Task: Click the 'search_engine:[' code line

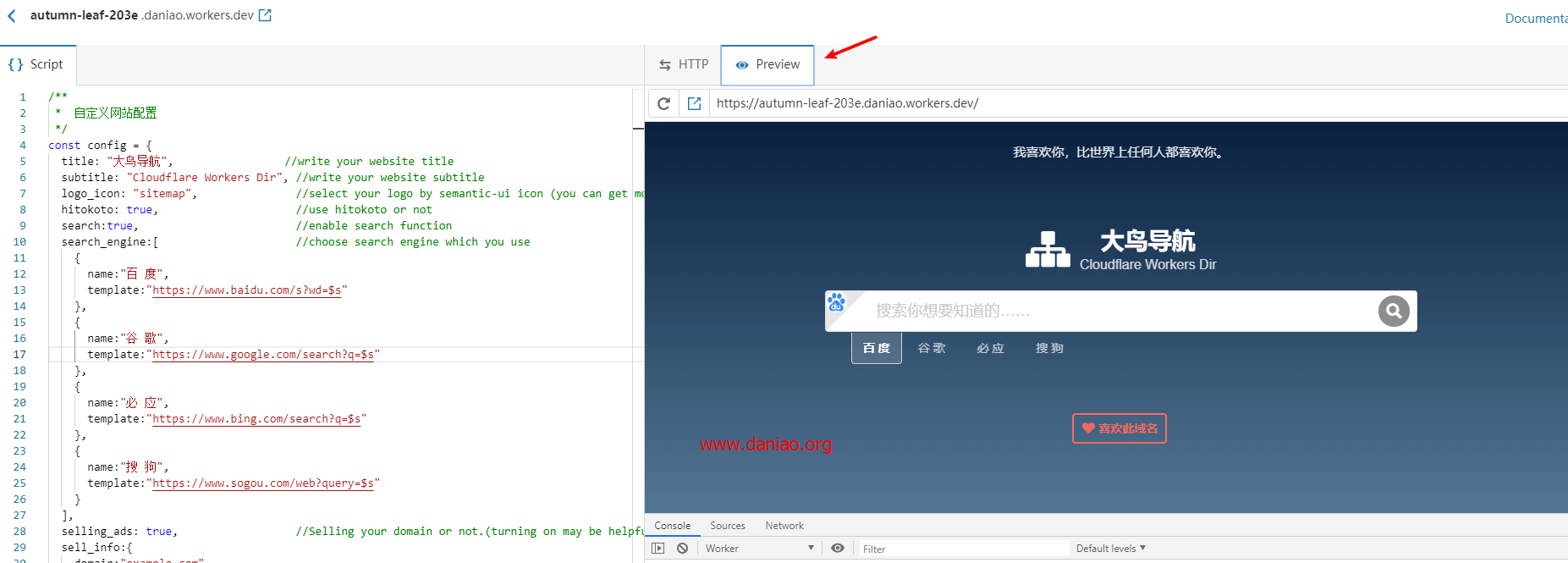Action: [x=109, y=242]
